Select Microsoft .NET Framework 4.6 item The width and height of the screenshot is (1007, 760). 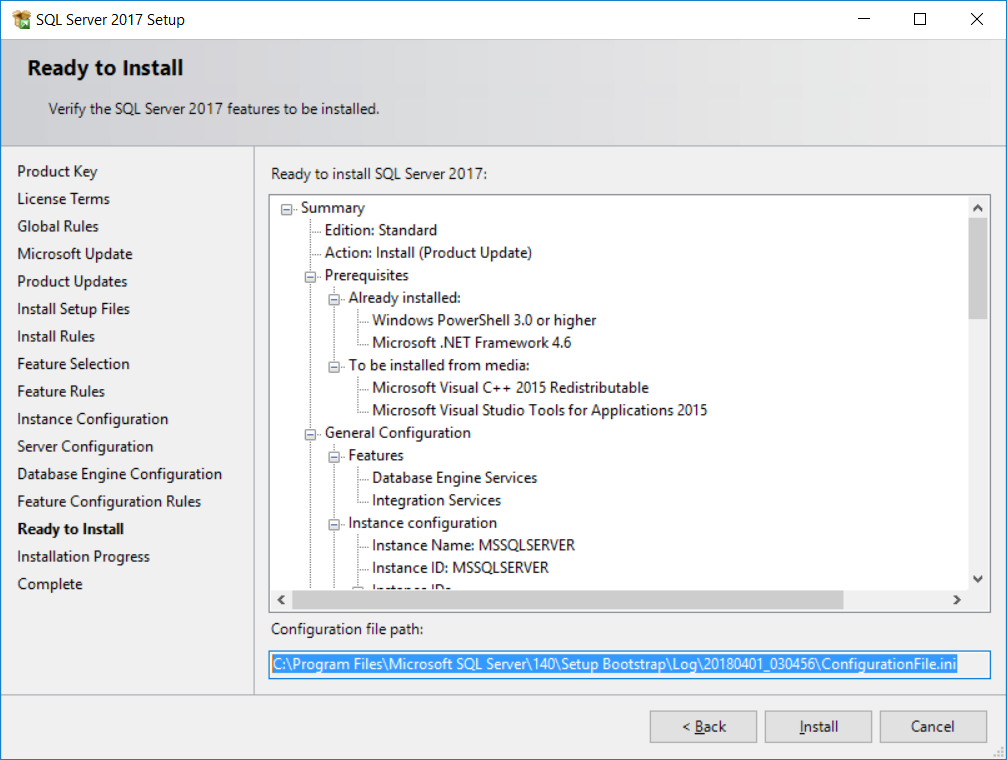tap(471, 343)
